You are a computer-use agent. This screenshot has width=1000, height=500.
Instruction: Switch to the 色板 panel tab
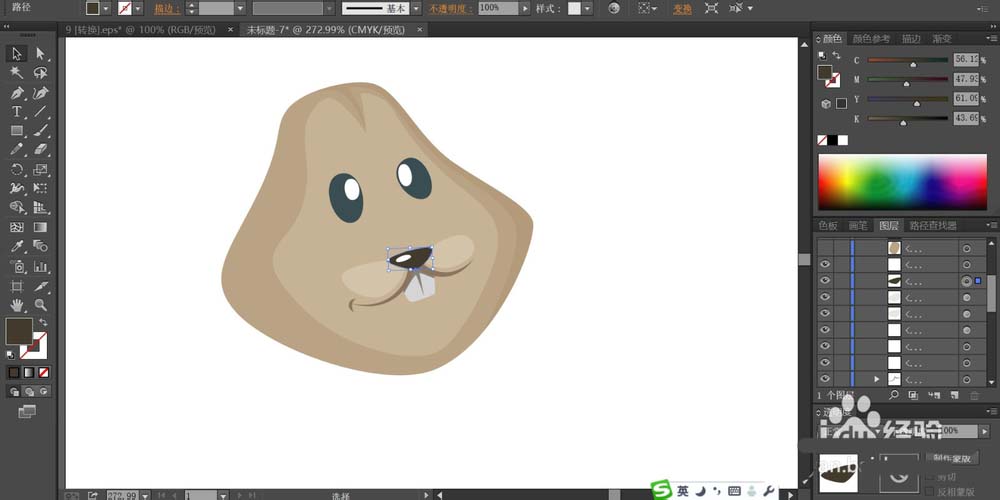pos(828,225)
